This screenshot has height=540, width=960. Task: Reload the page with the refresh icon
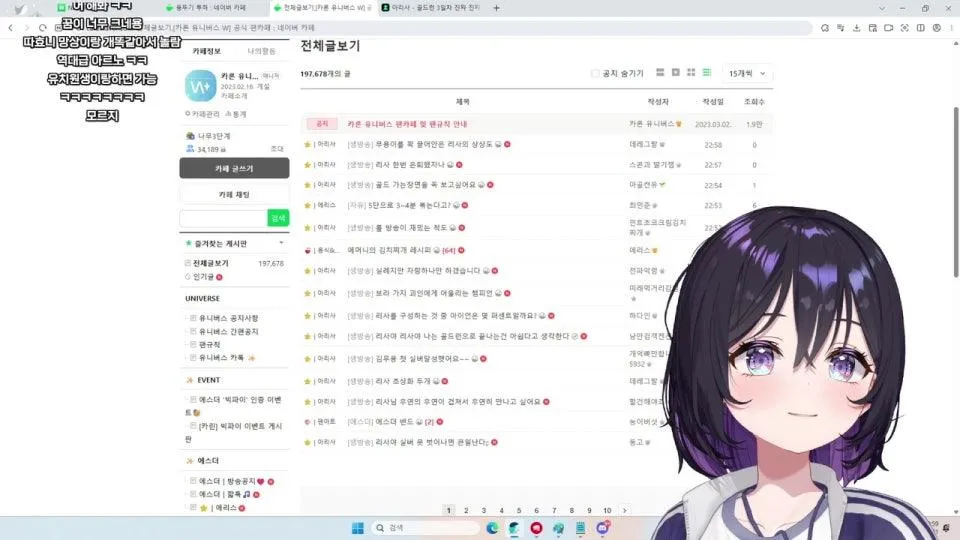42,28
